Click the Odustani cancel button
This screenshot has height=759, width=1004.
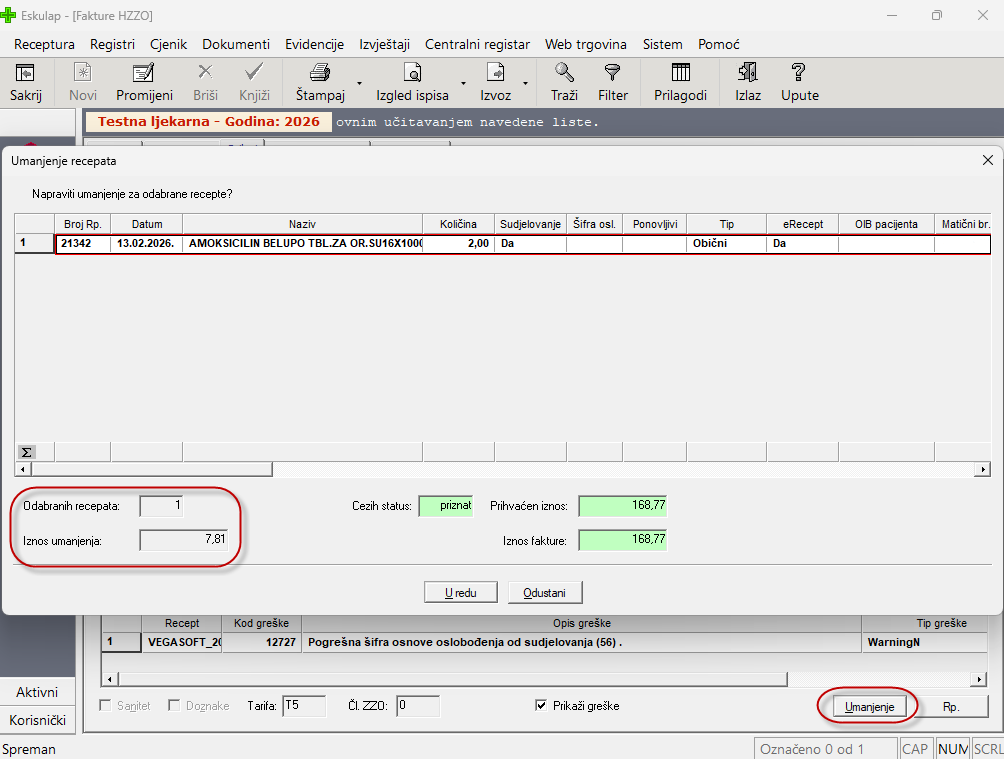coord(544,593)
